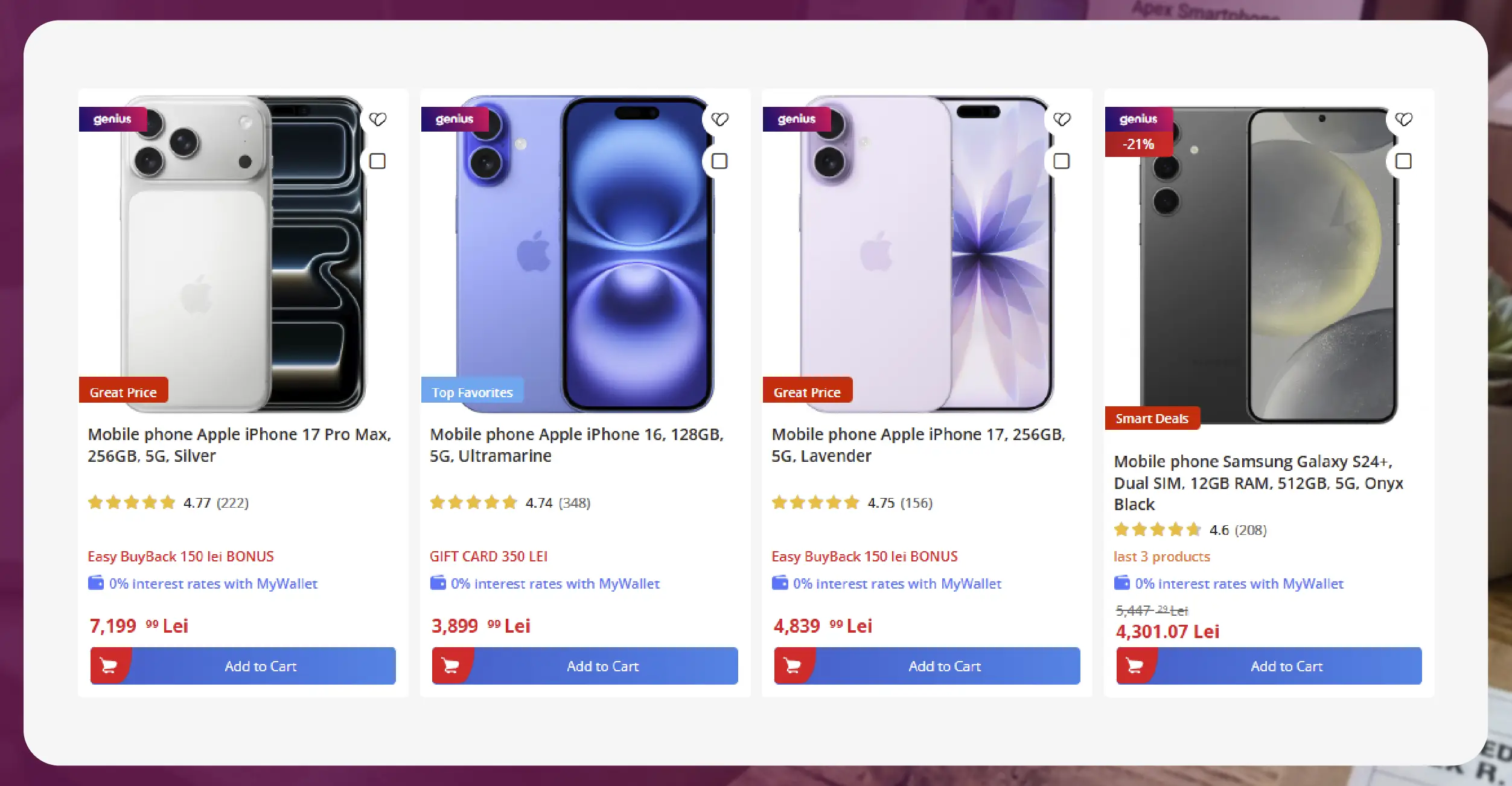Click cart icon under iPhone 17 Pro Max
Image resolution: width=1512 pixels, height=786 pixels.
tap(109, 666)
